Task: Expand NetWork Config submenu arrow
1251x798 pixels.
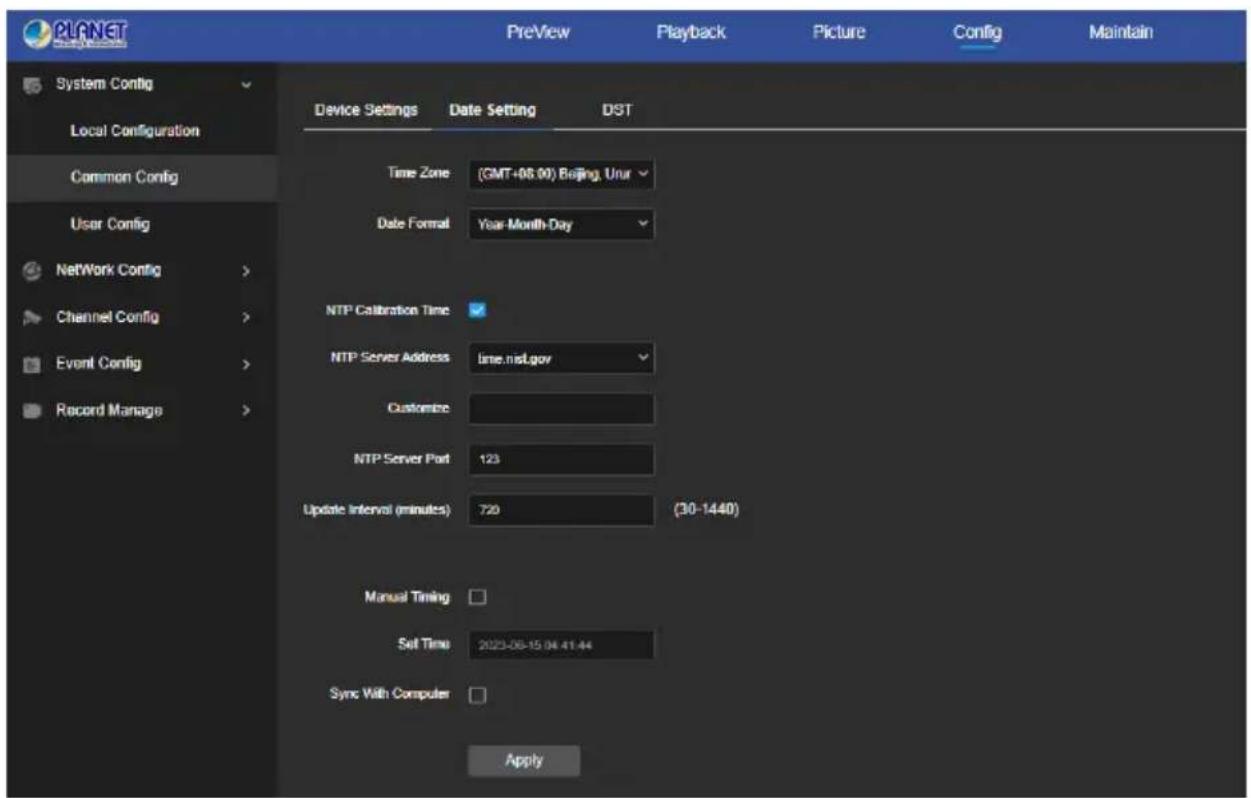Action: pos(247,270)
